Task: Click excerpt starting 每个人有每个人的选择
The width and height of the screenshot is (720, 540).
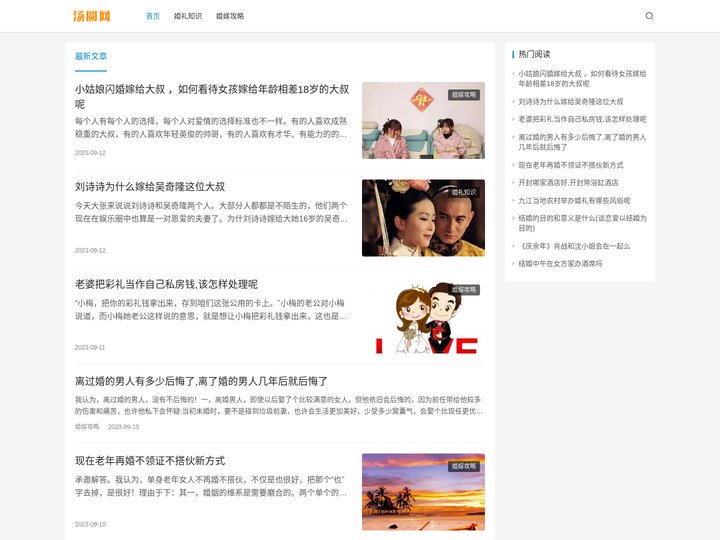Action: click(x=211, y=128)
